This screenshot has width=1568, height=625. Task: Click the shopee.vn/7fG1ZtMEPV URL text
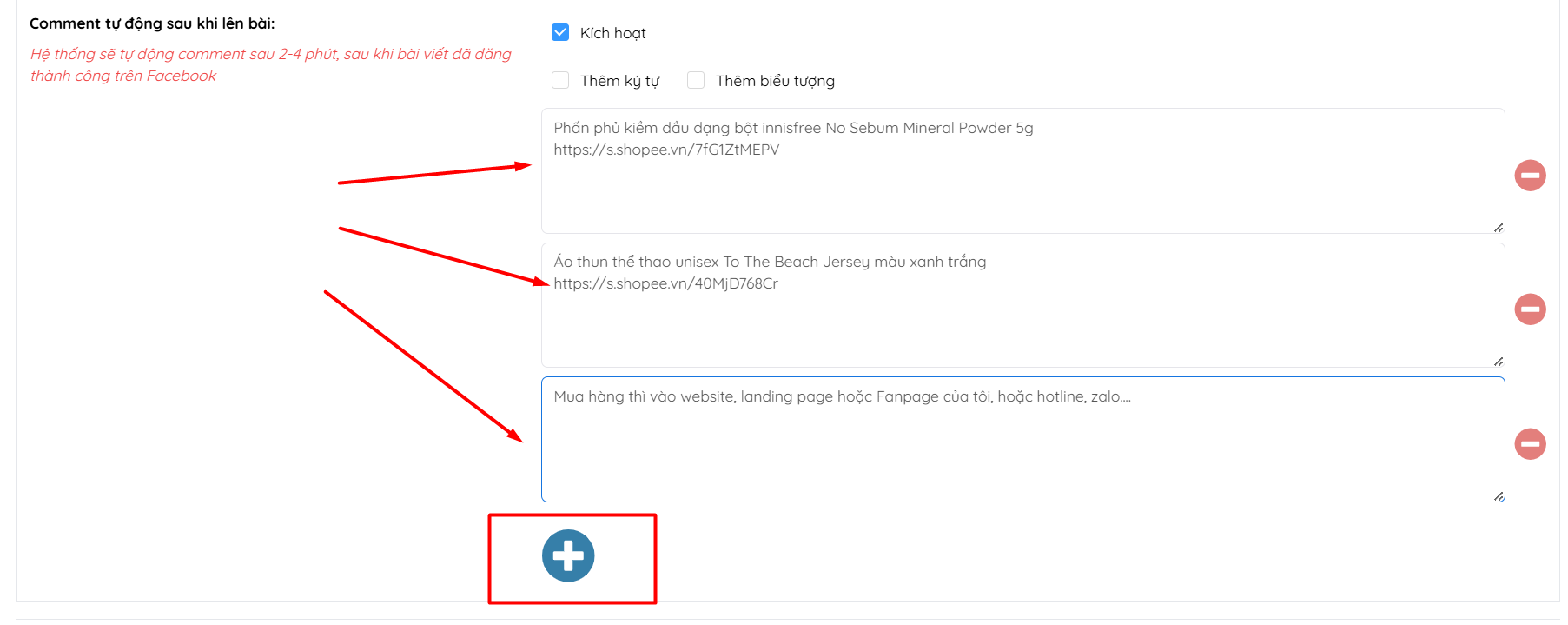pos(666,150)
